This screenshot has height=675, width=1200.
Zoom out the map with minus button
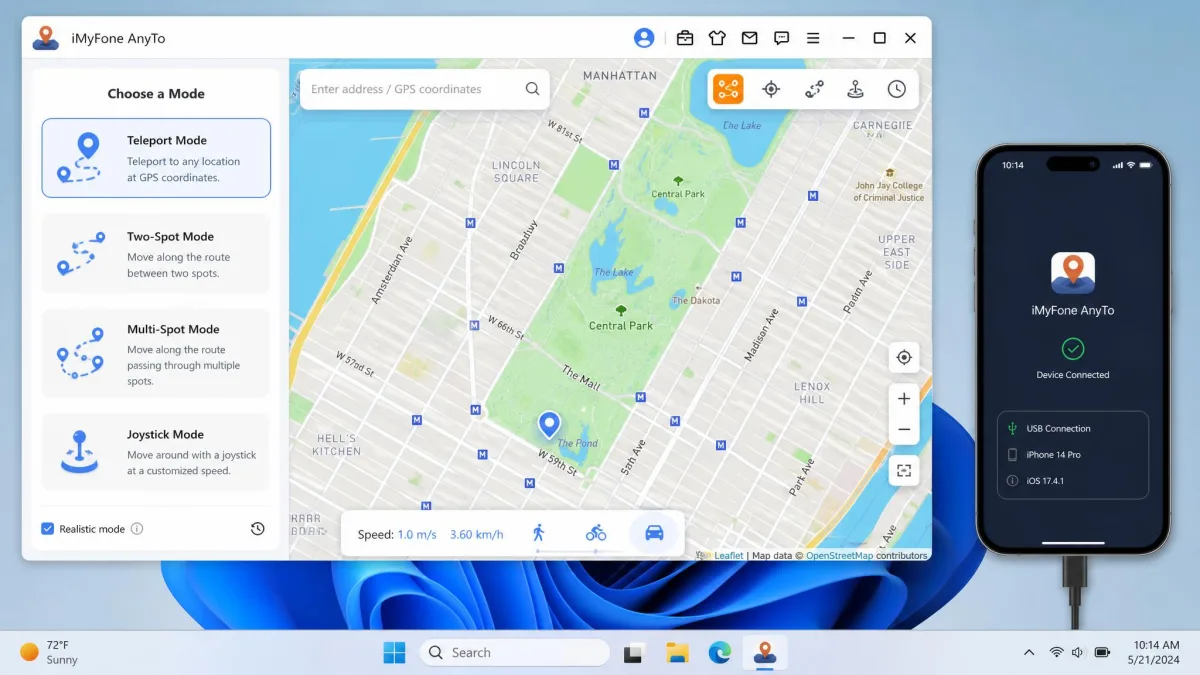[x=904, y=429]
